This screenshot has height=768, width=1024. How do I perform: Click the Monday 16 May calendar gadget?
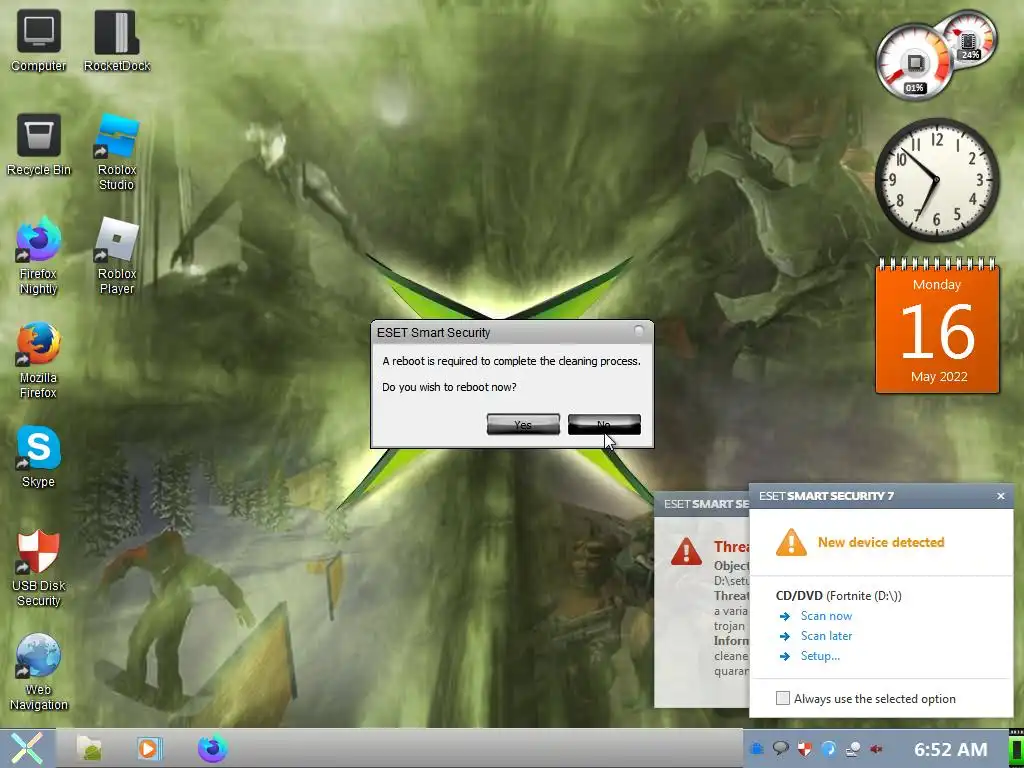[937, 326]
